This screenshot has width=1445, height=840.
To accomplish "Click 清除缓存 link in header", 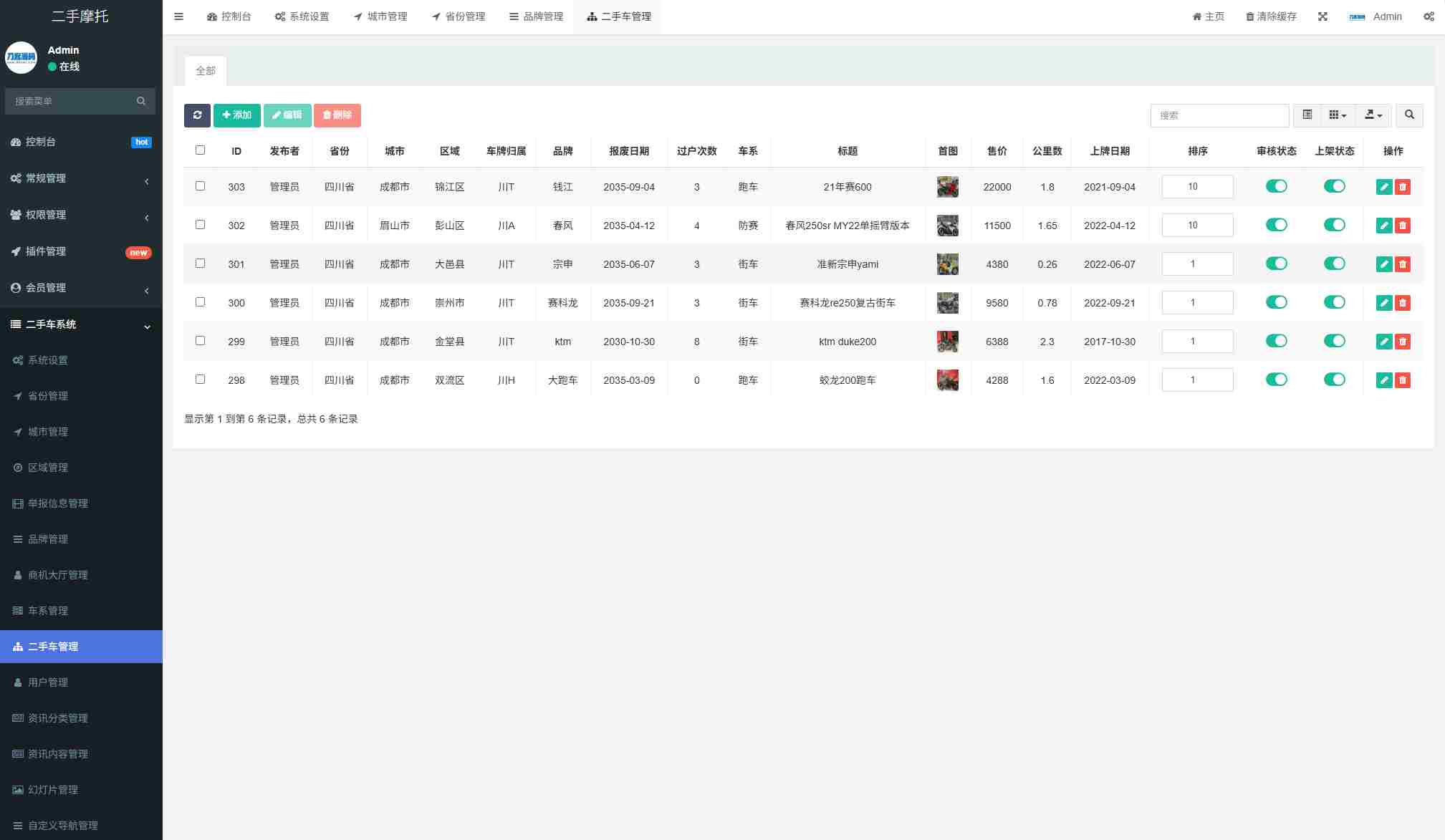I will (1271, 16).
